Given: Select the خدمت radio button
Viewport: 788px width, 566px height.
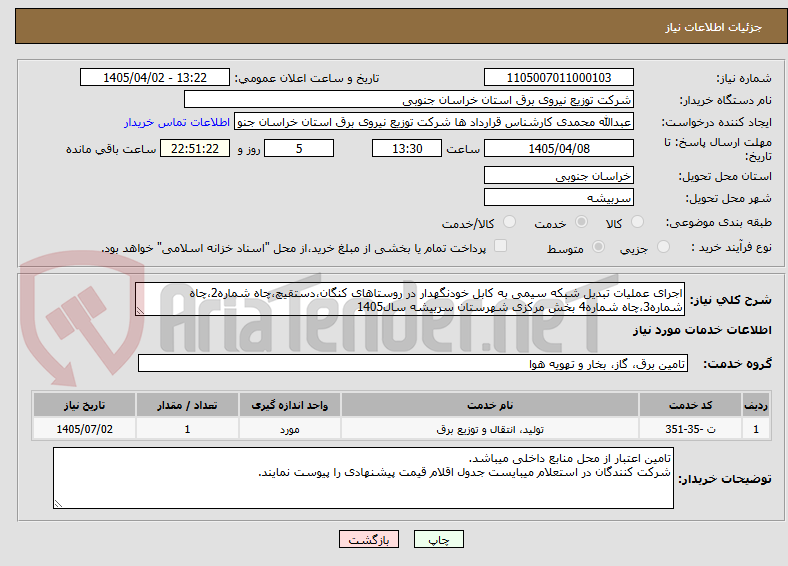Looking at the screenshot, I should pyautogui.click(x=581, y=222).
